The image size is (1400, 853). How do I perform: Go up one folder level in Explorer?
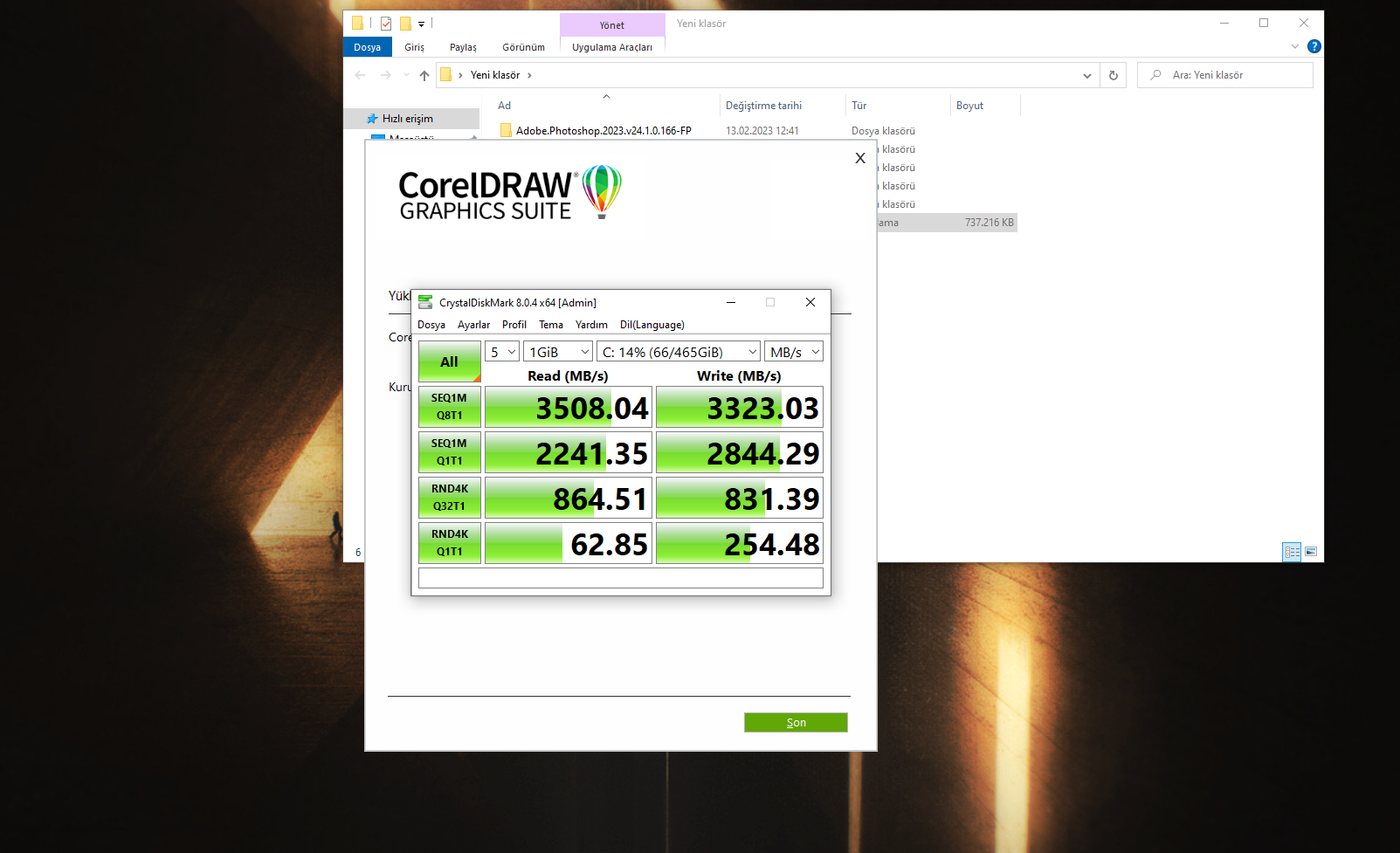[424, 75]
